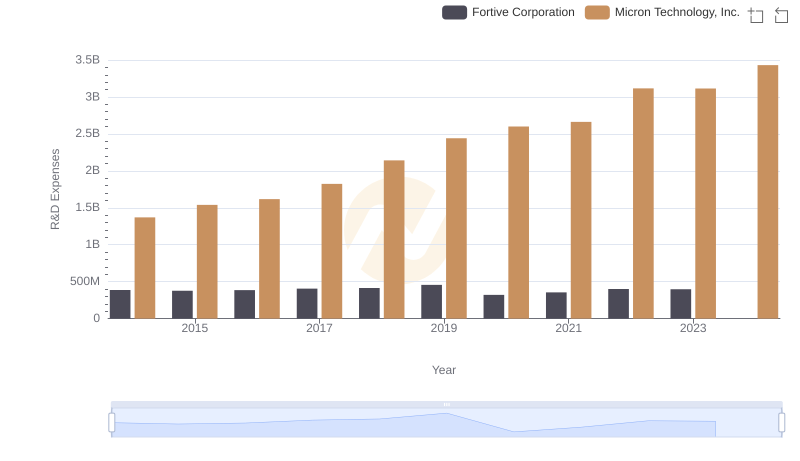Click the 2021 x-axis label

click(568, 328)
